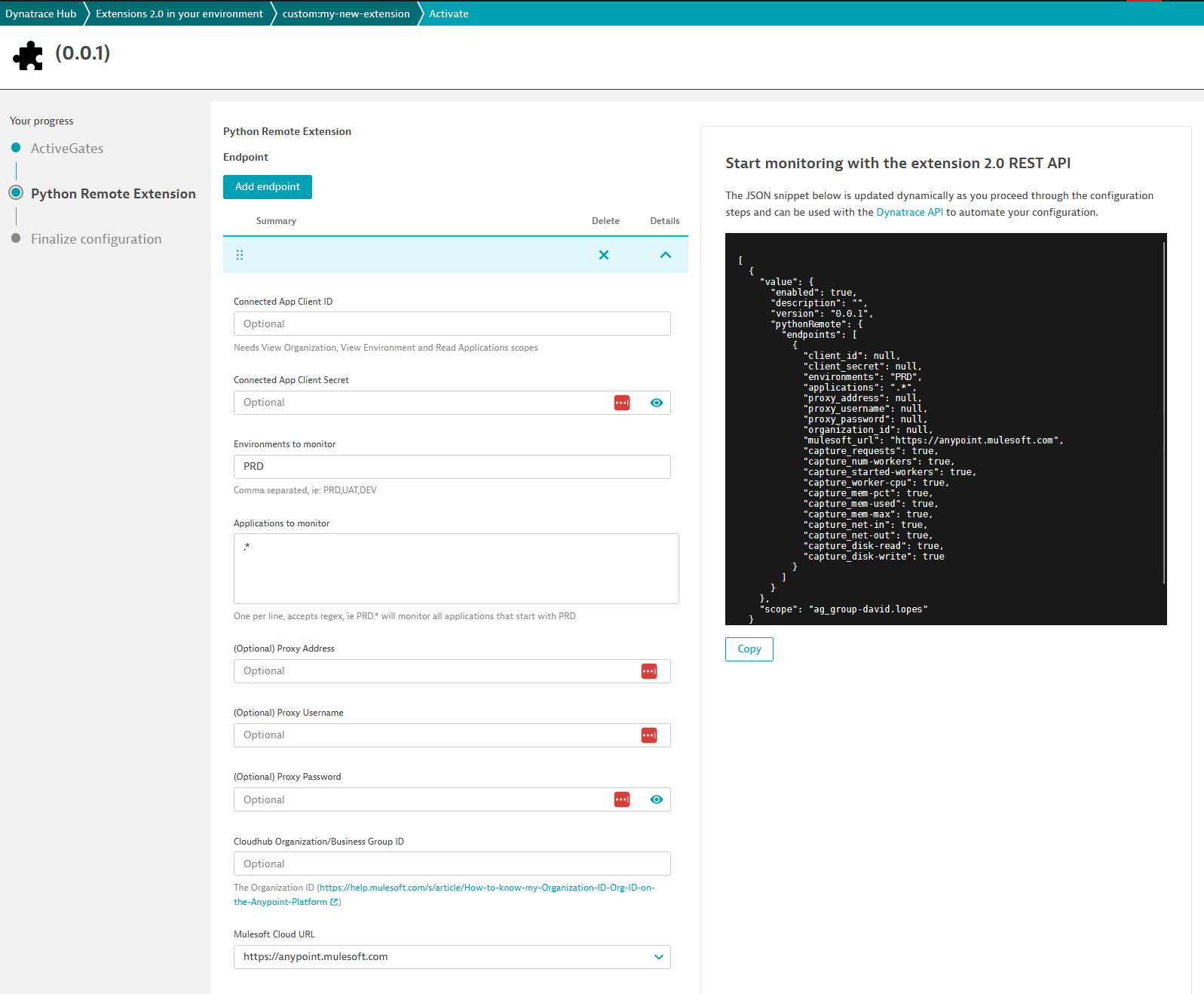The width and height of the screenshot is (1204, 994).
Task: Click the Finalize configuration step bullet
Action: [16, 238]
